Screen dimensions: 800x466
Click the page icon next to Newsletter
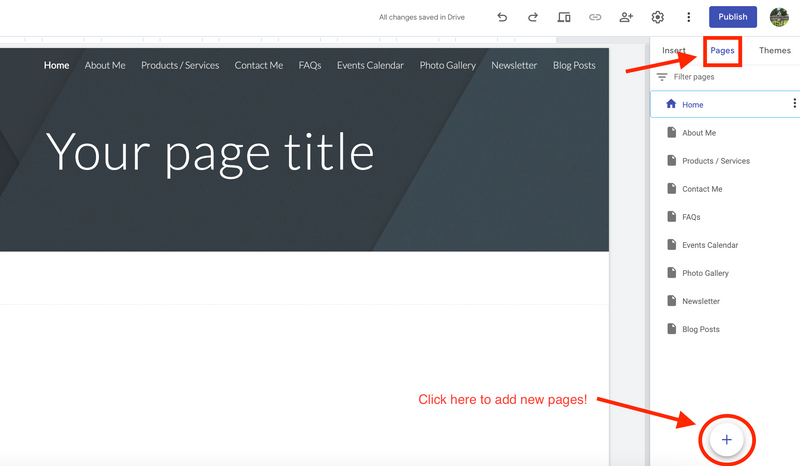(x=671, y=301)
